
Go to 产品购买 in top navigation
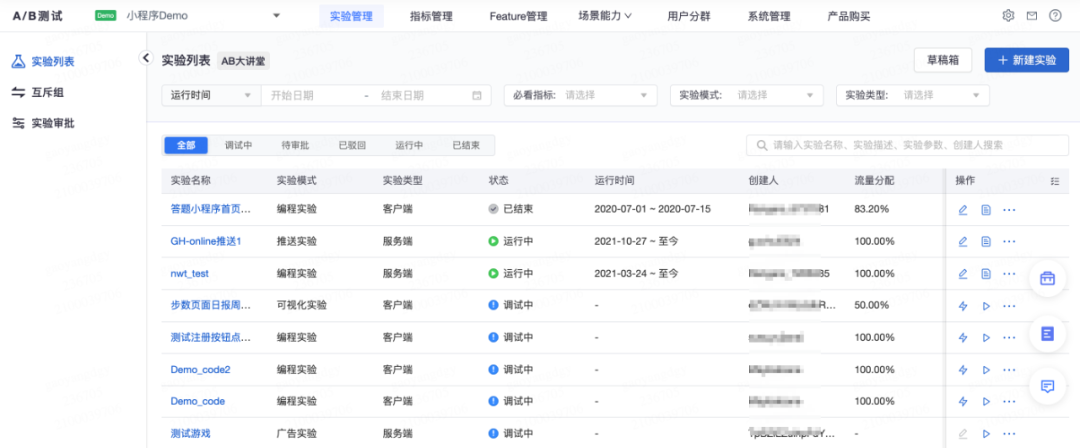point(849,16)
